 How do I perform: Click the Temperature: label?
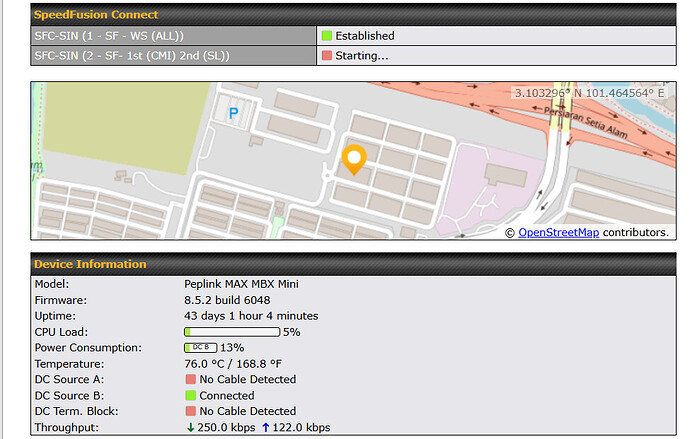click(70, 364)
